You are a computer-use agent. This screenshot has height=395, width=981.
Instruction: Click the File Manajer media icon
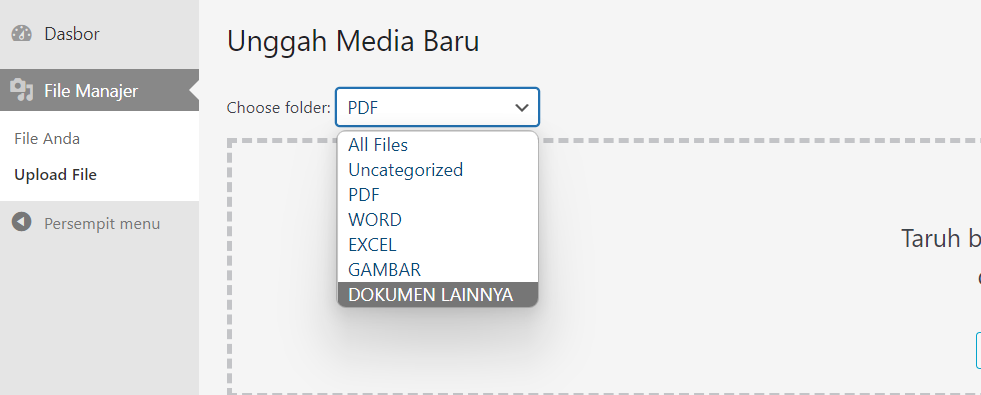tap(22, 91)
